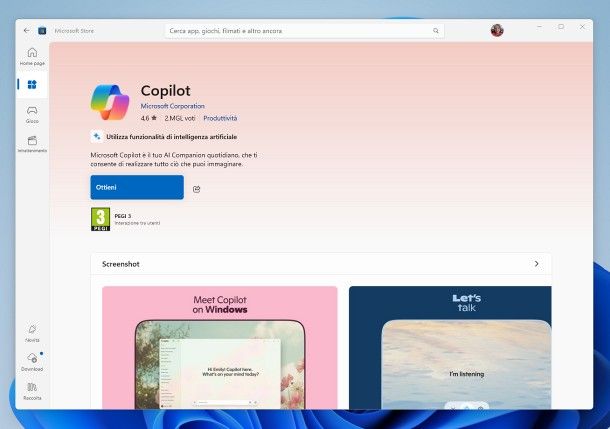Click the Microsoft Store logo icon
Viewport: 610px width, 429px height.
[42, 30]
